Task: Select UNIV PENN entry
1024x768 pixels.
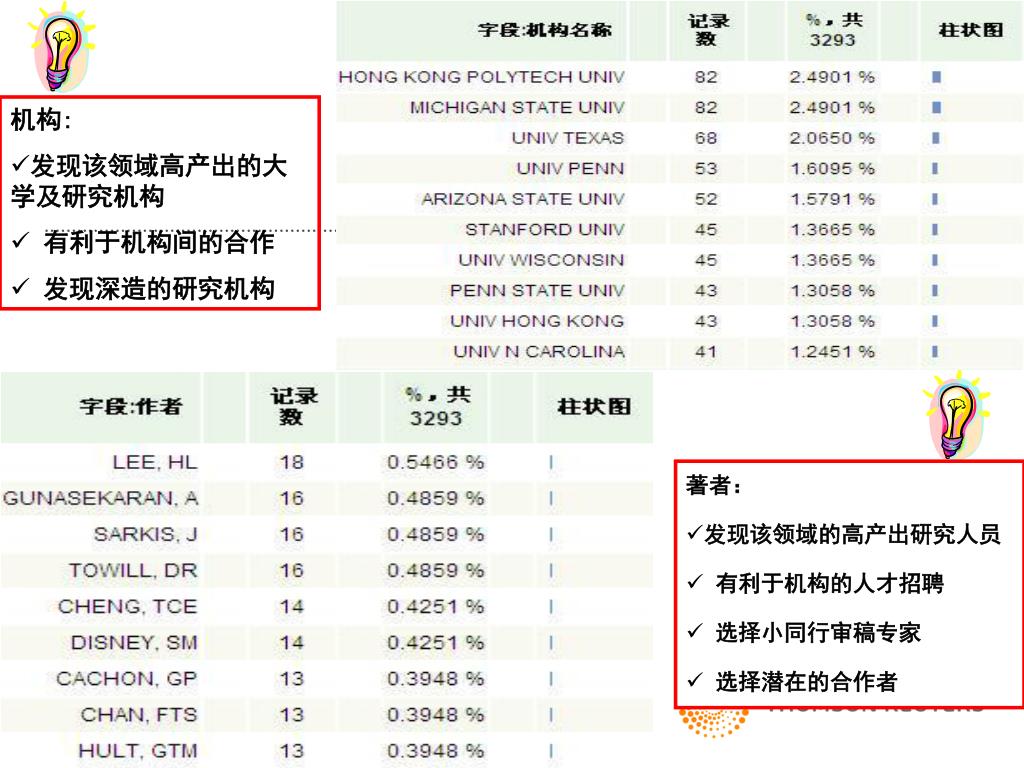Action: 570,168
